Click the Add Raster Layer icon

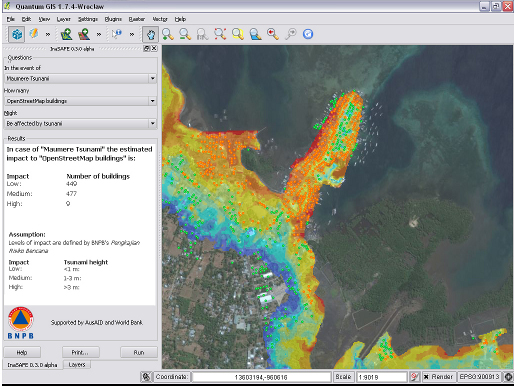tap(84, 34)
